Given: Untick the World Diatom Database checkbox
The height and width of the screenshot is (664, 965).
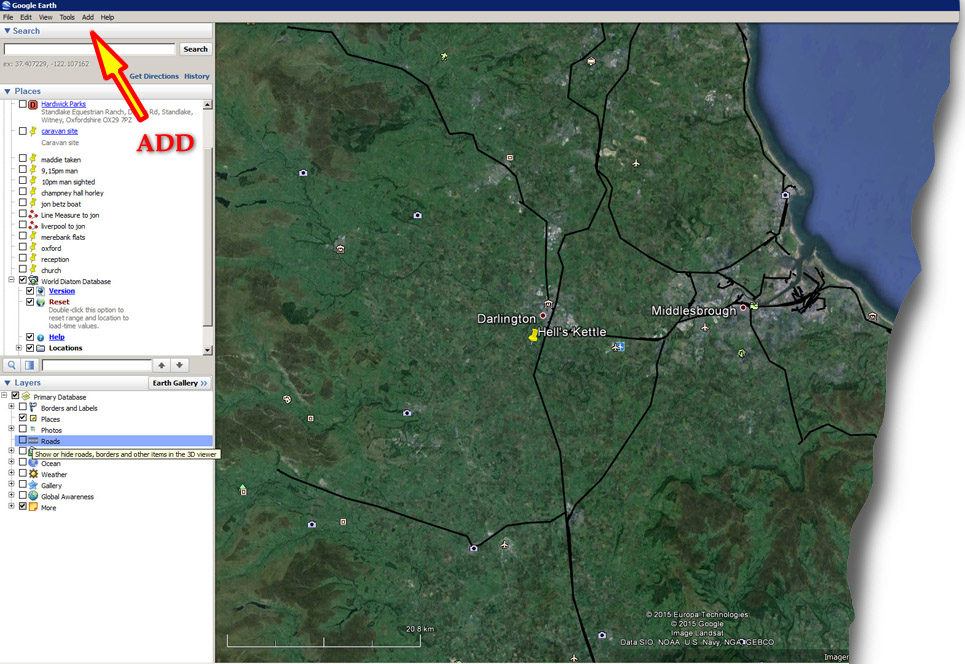Looking at the screenshot, I should click(23, 280).
